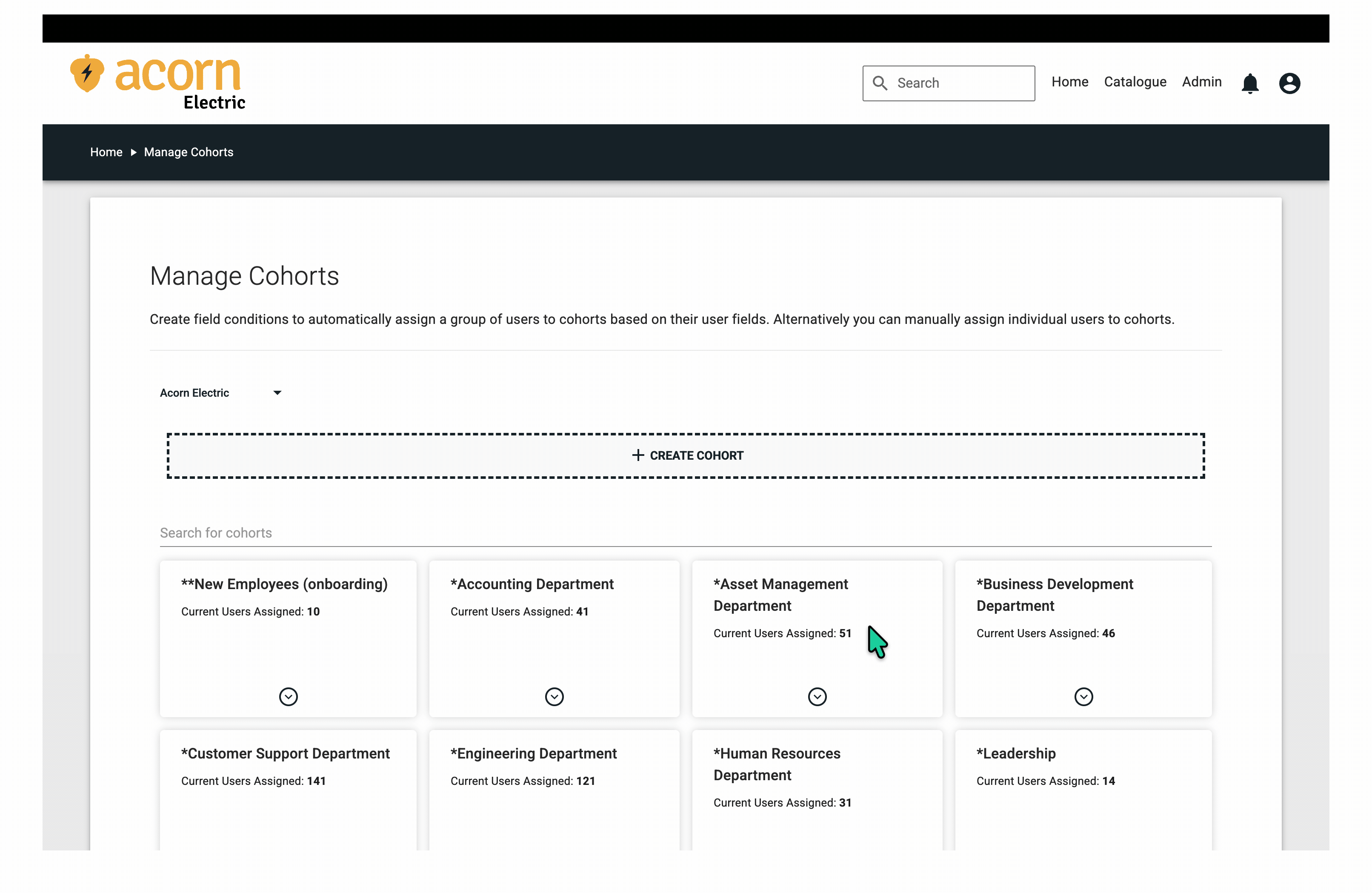Click the Manage Cohorts page heading
Screen dimensions: 1372x893
pyautogui.click(x=244, y=276)
